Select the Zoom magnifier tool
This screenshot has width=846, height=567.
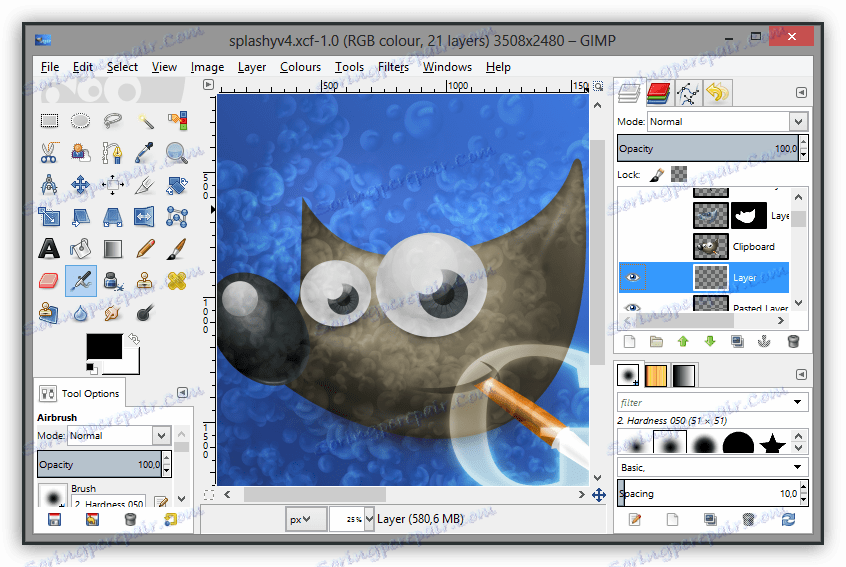coord(177,153)
